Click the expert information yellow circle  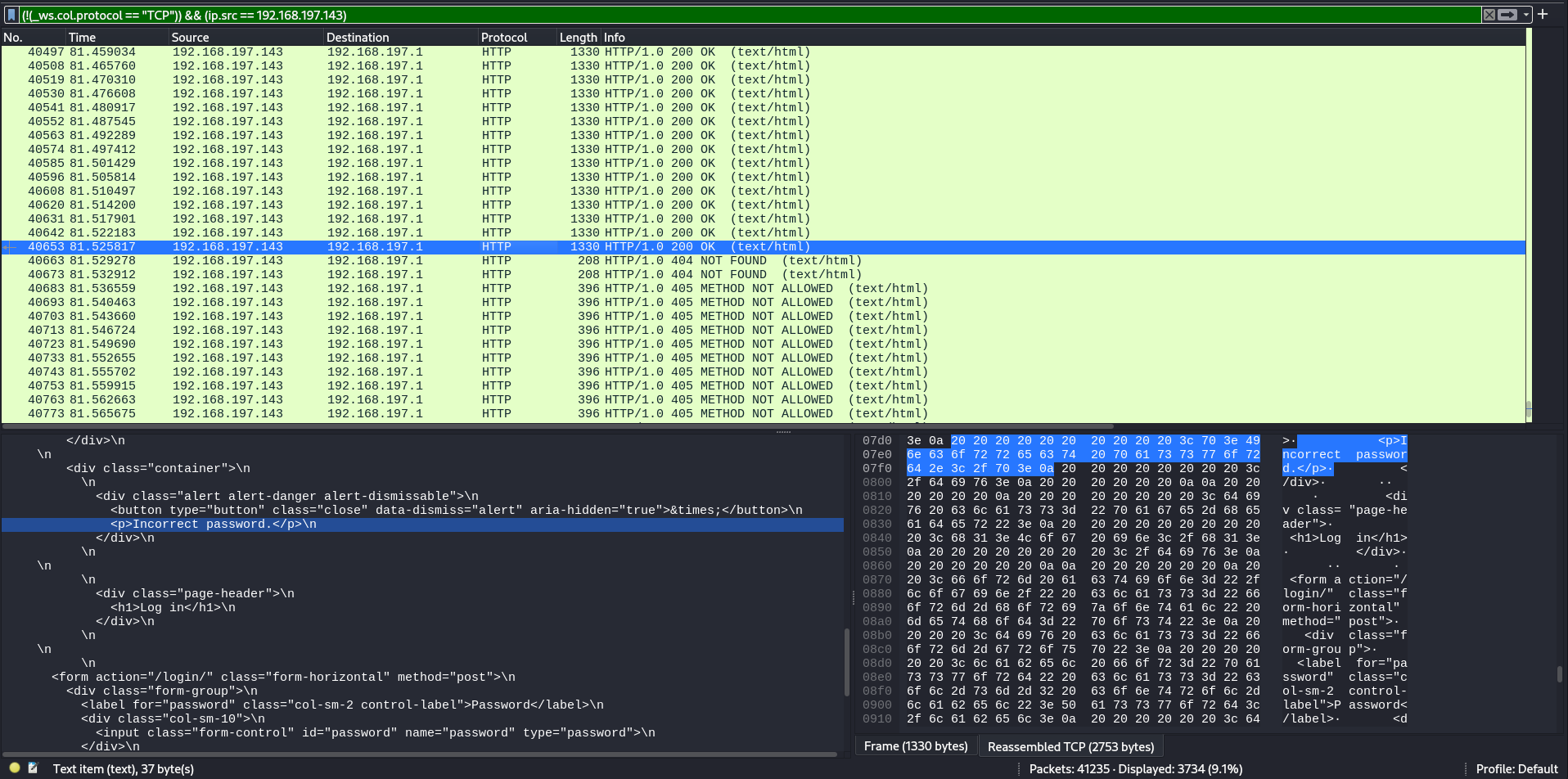coord(15,768)
